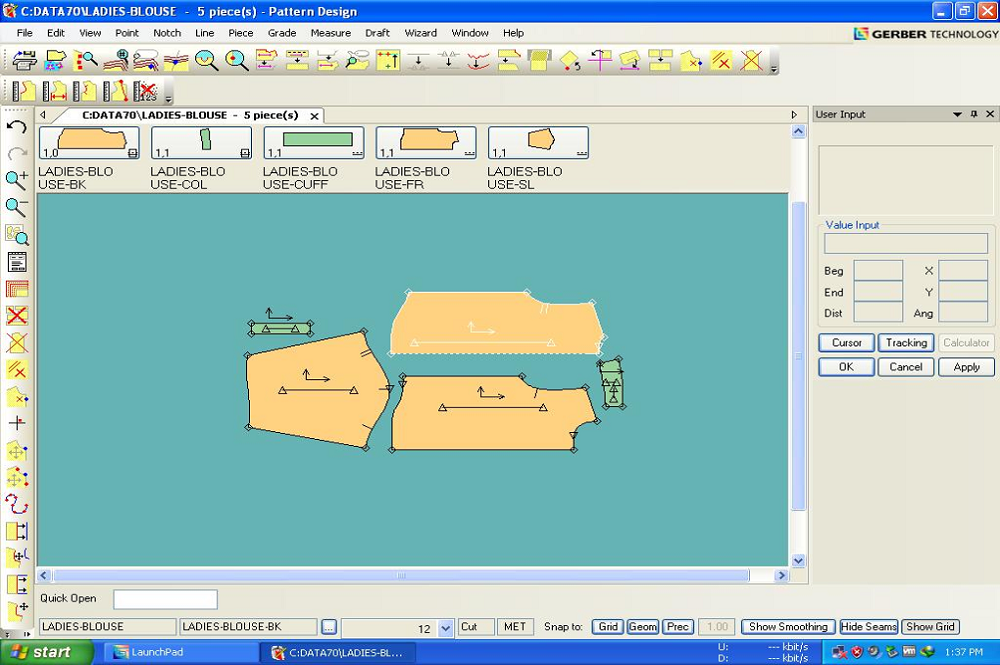Open the User Input panel dropdown arrow
1000x665 pixels.
pos(957,114)
